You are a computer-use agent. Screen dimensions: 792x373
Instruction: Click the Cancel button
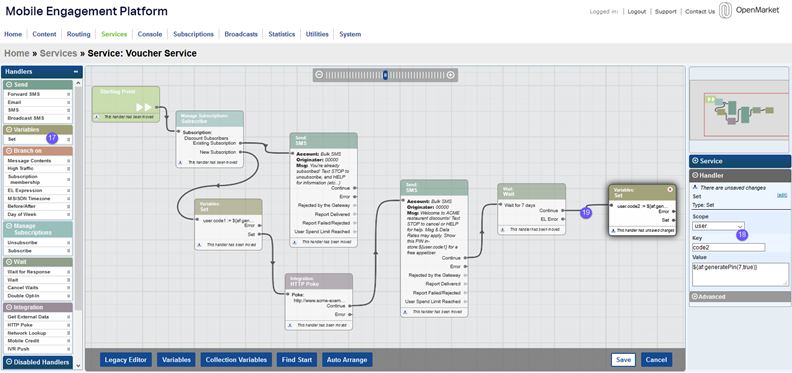pos(657,360)
